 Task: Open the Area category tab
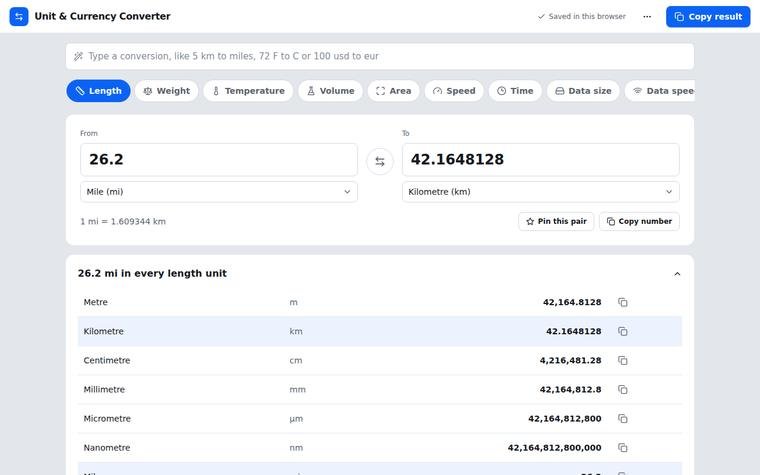(x=393, y=91)
